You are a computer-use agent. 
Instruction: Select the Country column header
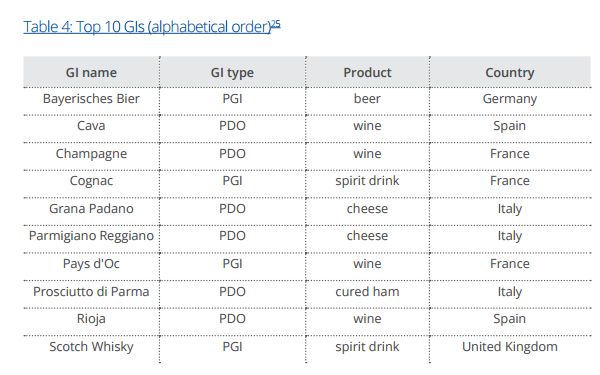pos(510,72)
